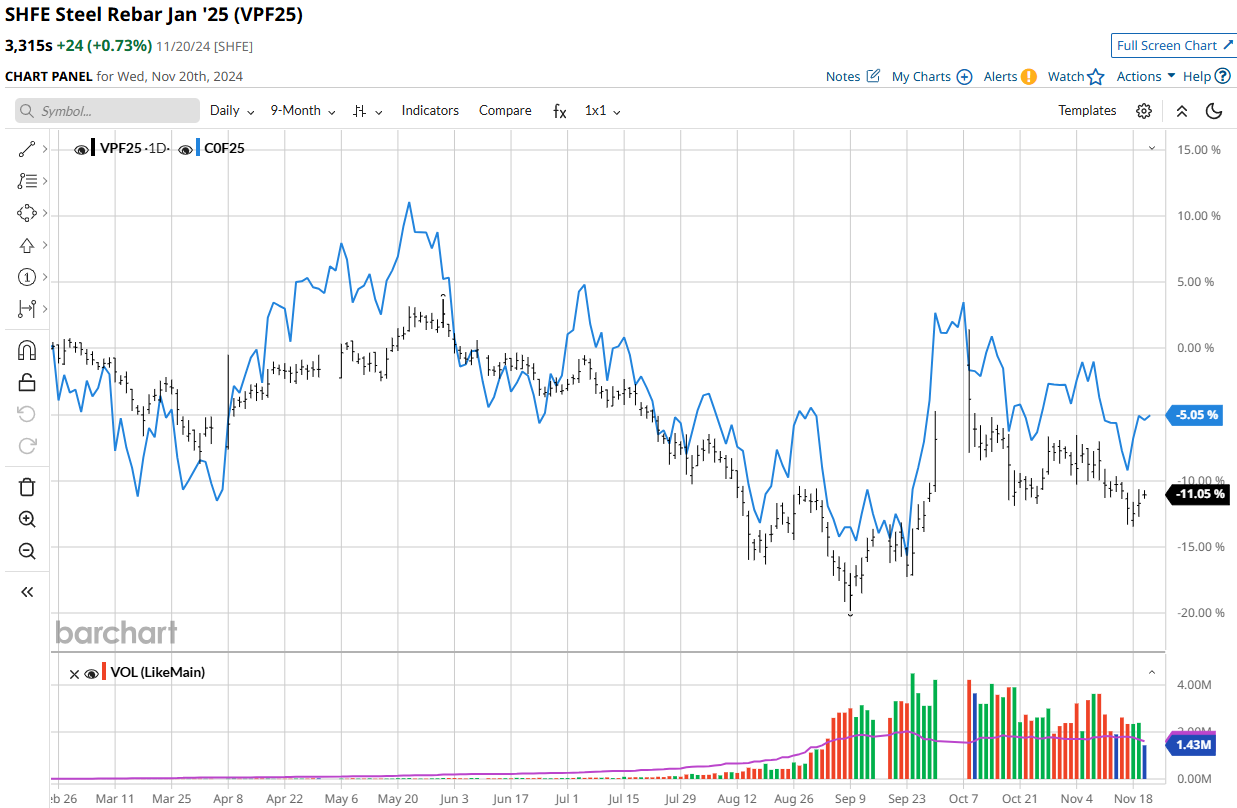Switch to dark mode moon icon
Screen dimensions: 1237x808
[x=1214, y=111]
